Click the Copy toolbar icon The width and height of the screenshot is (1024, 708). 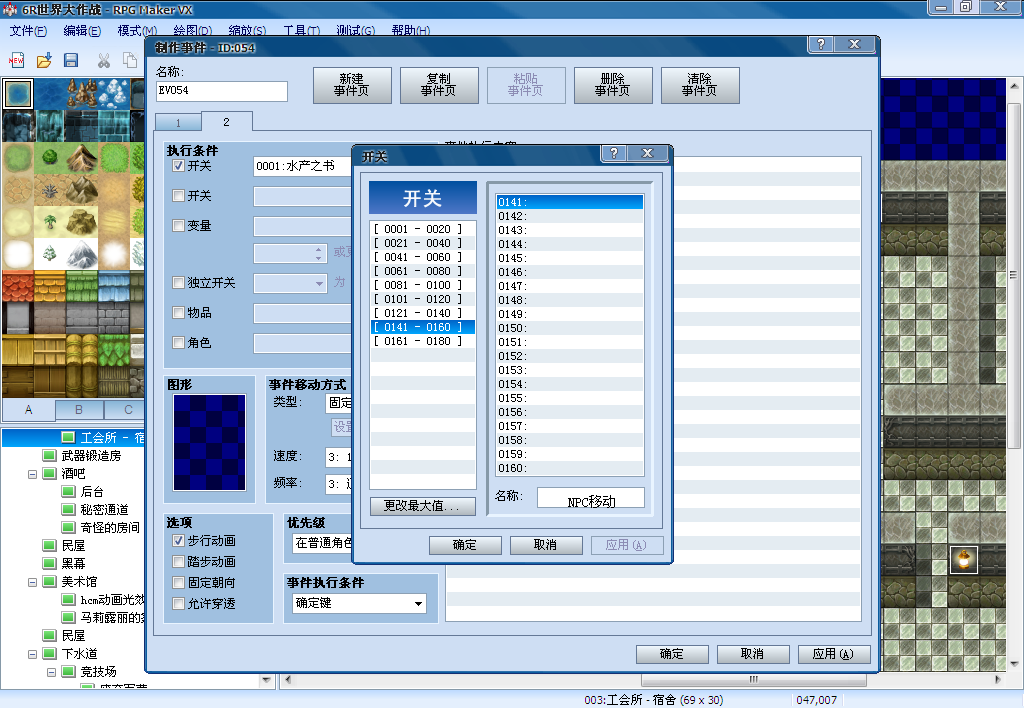pyautogui.click(x=131, y=61)
